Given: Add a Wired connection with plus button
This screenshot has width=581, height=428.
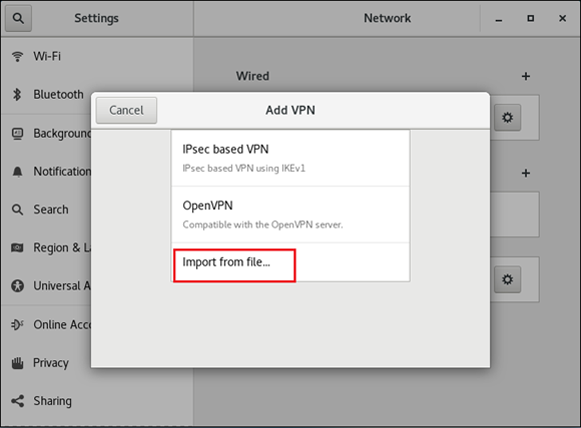Looking at the screenshot, I should (525, 76).
